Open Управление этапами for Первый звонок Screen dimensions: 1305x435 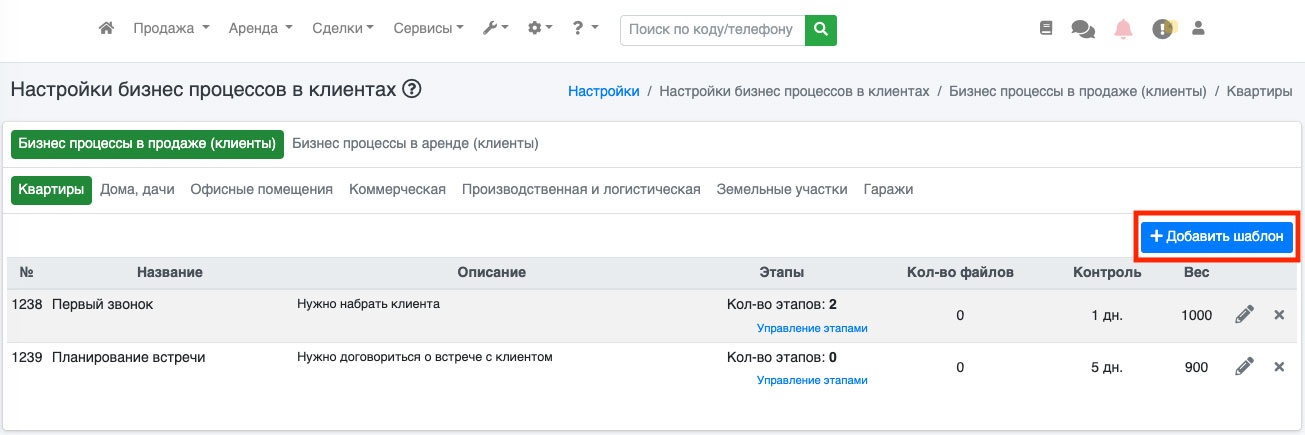click(812, 328)
